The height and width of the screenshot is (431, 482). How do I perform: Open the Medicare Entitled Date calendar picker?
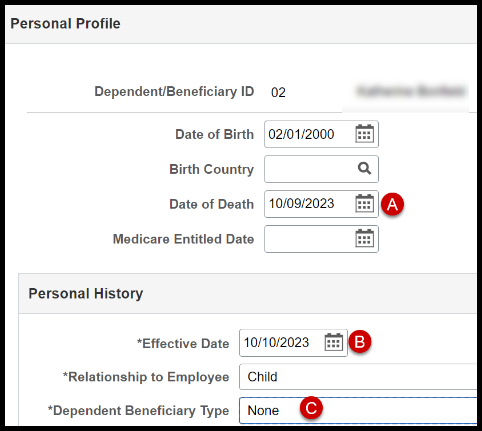click(364, 239)
